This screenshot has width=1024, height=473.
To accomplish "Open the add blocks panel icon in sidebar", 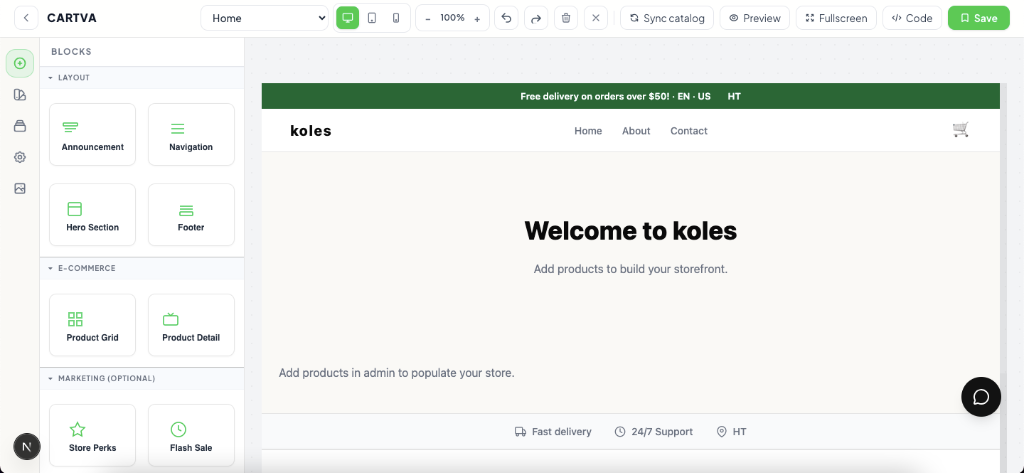I will coord(20,63).
